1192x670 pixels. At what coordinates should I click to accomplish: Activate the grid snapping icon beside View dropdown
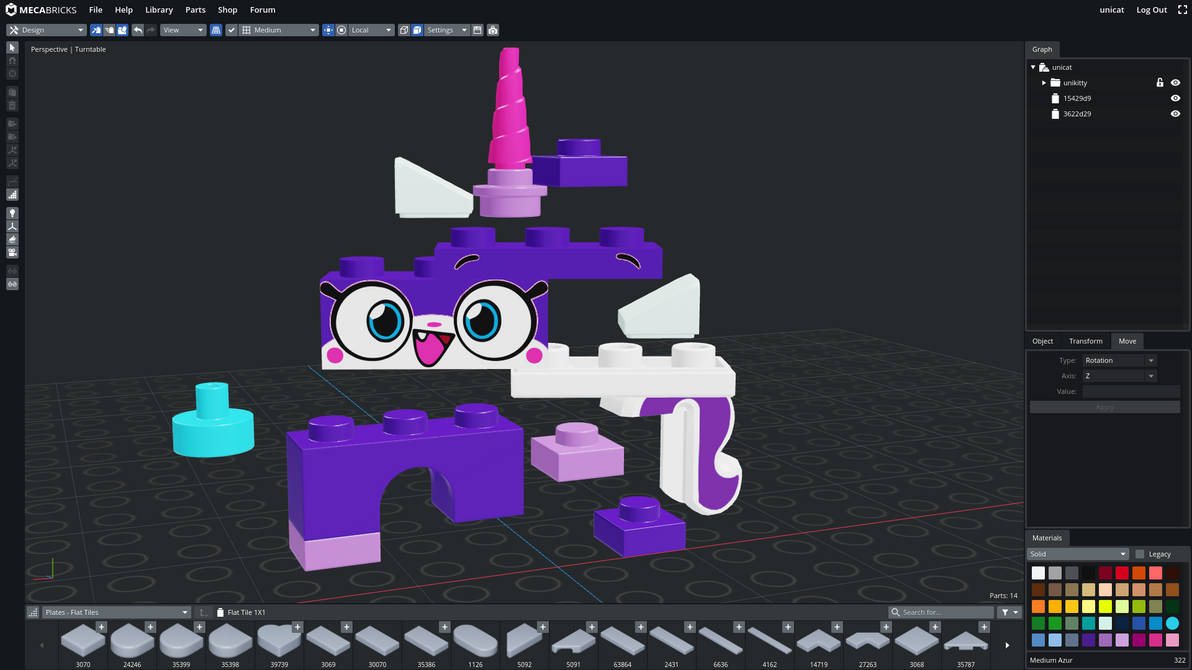click(216, 30)
